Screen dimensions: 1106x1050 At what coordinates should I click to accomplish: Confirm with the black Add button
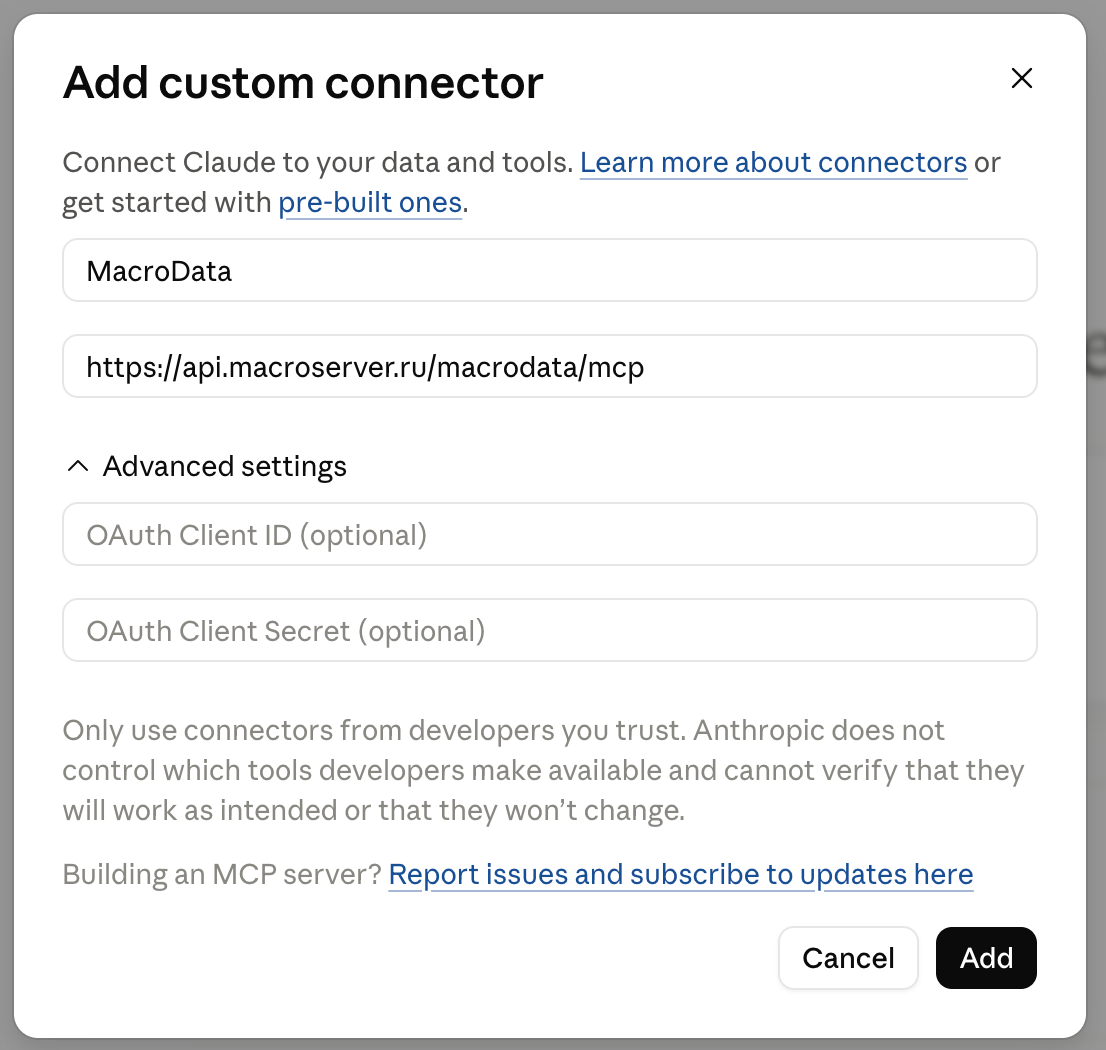click(x=986, y=958)
